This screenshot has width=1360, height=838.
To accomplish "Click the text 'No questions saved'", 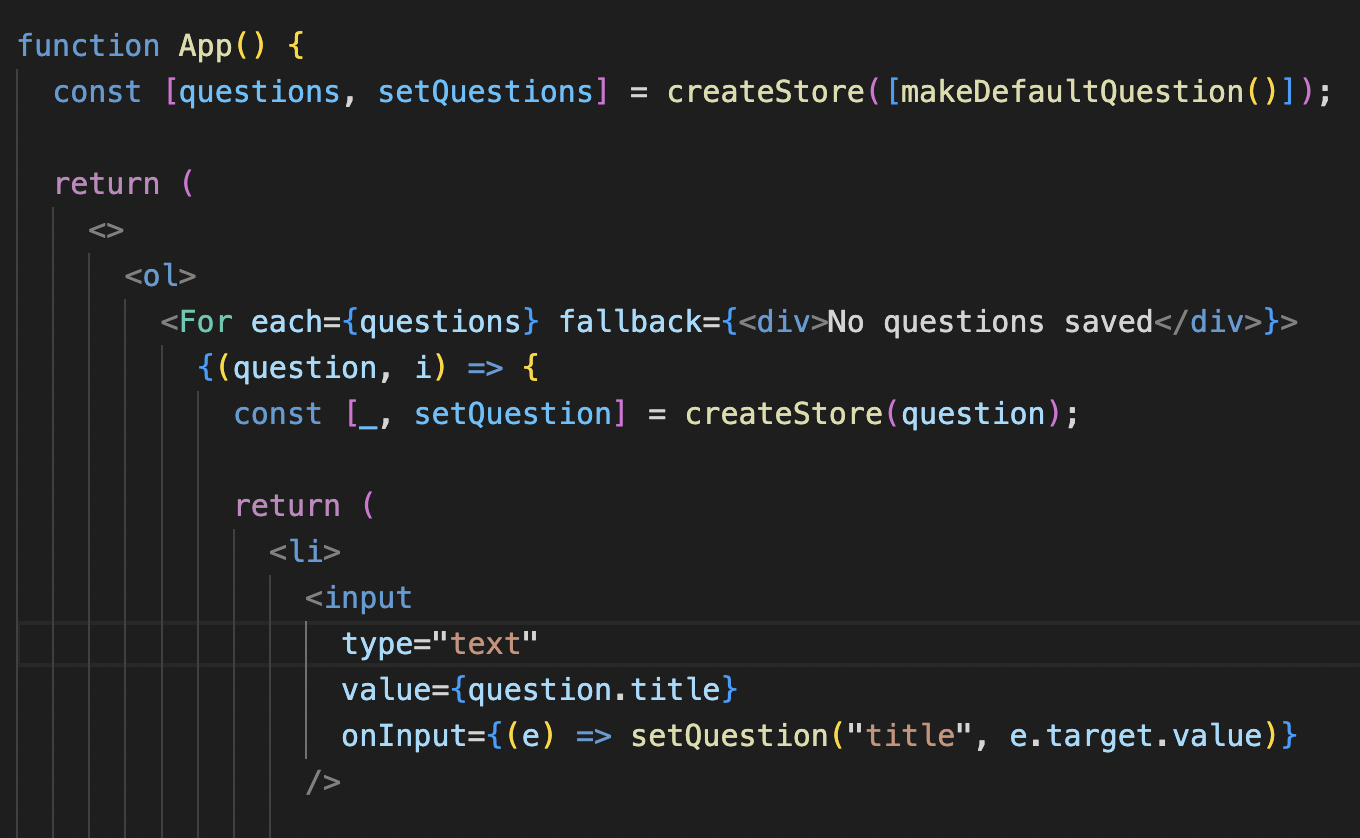I will (x=992, y=322).
